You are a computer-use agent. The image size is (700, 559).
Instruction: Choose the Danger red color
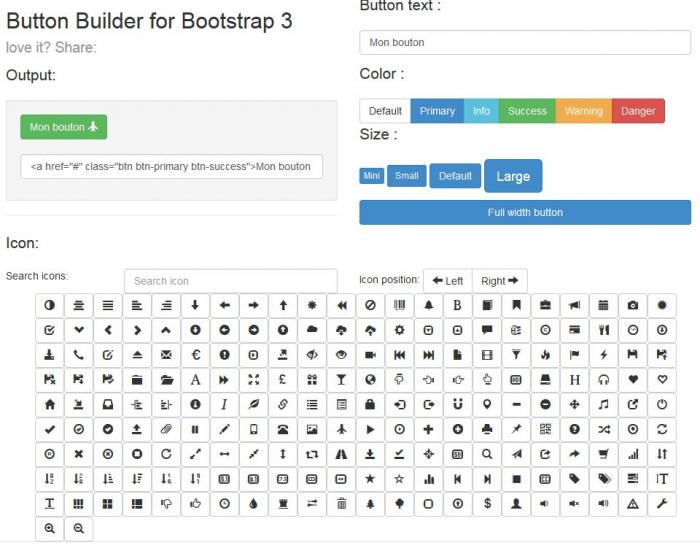click(x=638, y=111)
